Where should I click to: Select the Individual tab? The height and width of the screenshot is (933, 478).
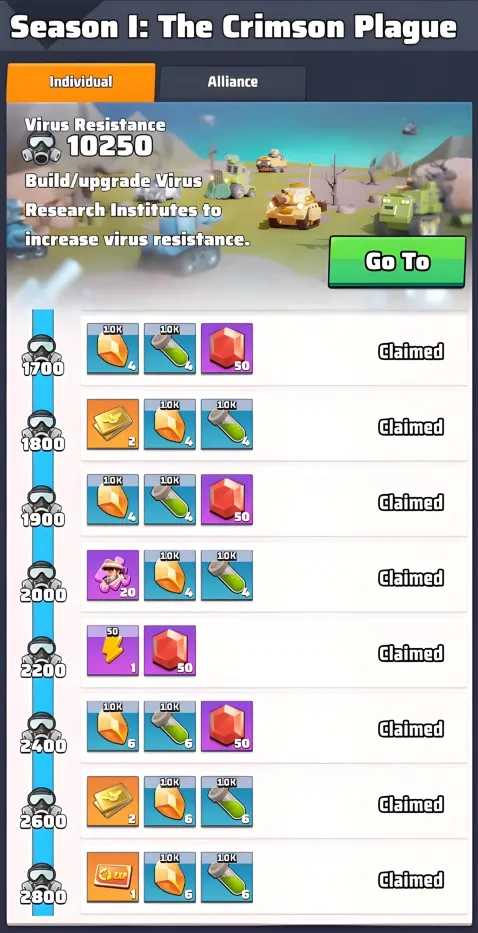(x=81, y=82)
